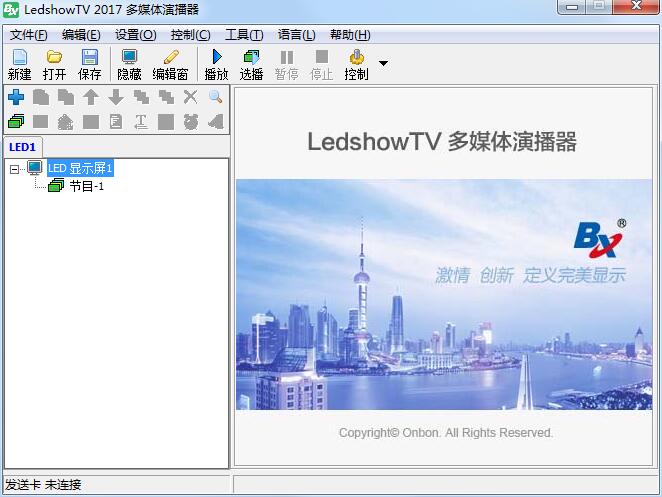
Task: Click the Shanghai skyline preview image
Action: [x=444, y=294]
